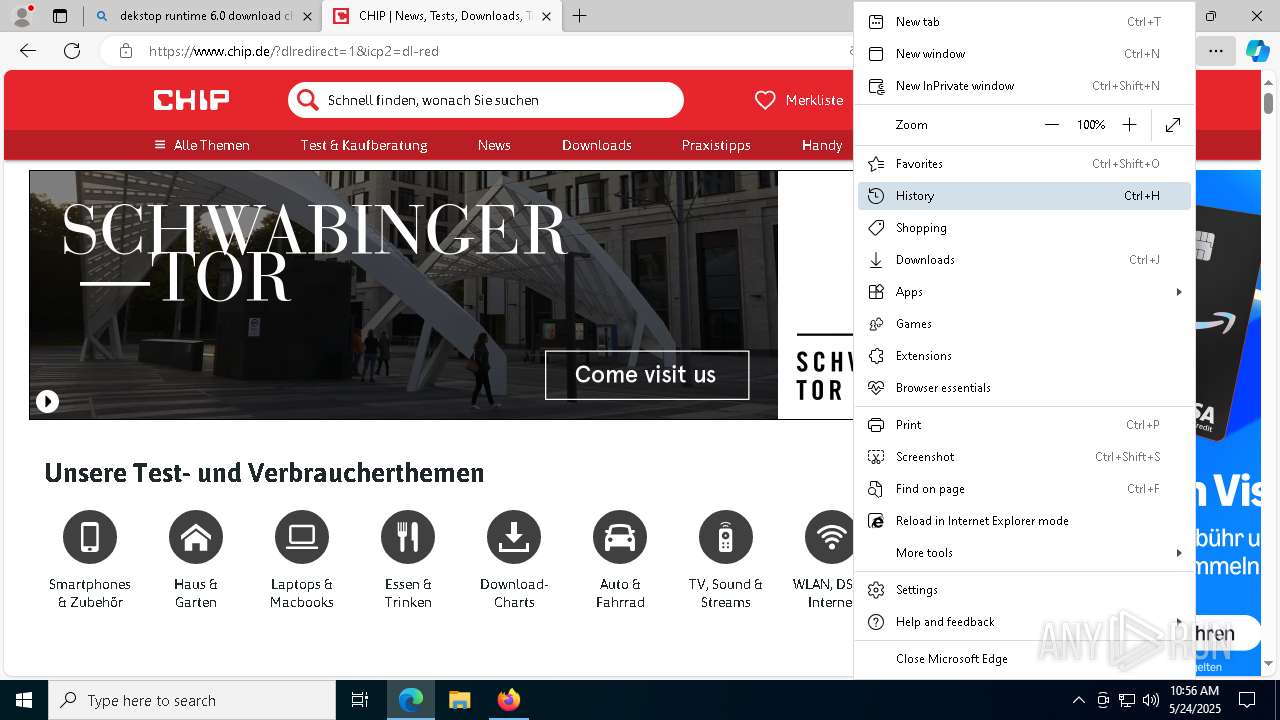
Task: Open Task View on taskbar
Action: [360, 700]
